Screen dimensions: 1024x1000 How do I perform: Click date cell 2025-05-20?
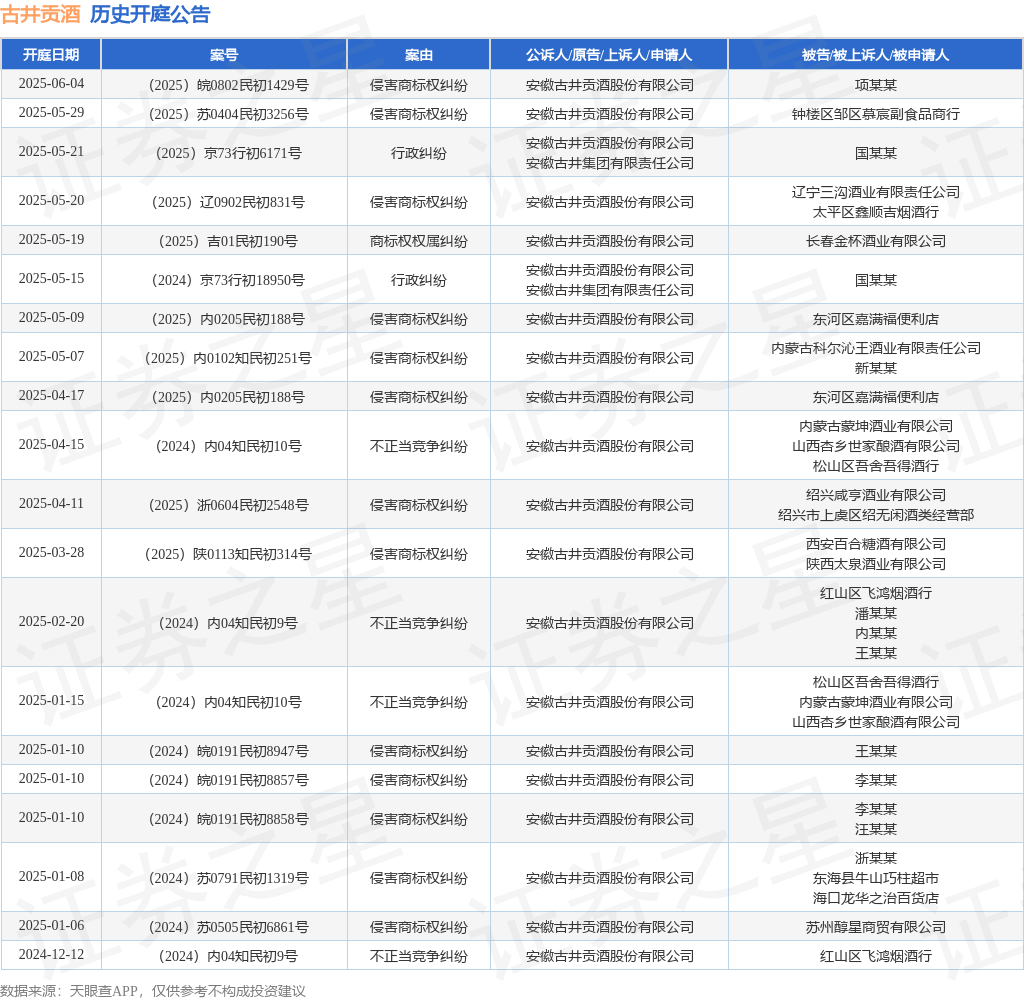pos(51,201)
